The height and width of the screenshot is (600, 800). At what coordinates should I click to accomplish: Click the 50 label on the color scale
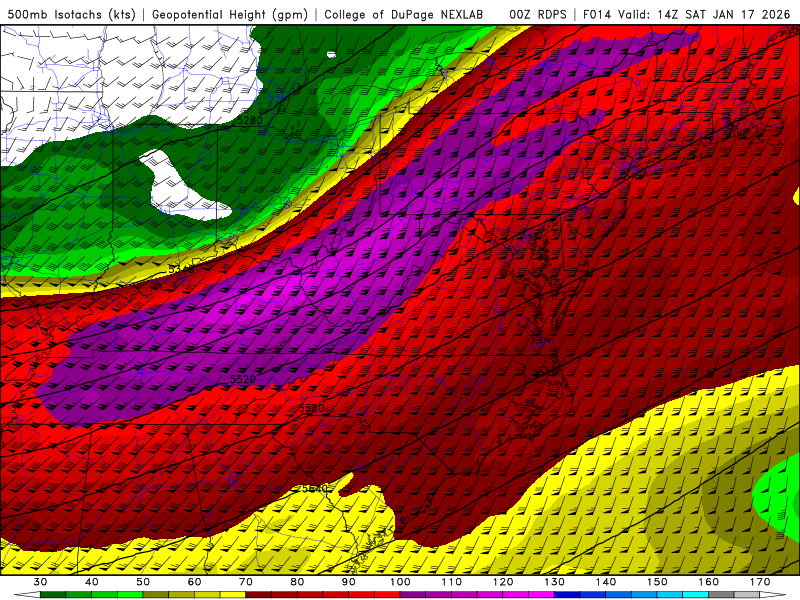[x=143, y=582]
